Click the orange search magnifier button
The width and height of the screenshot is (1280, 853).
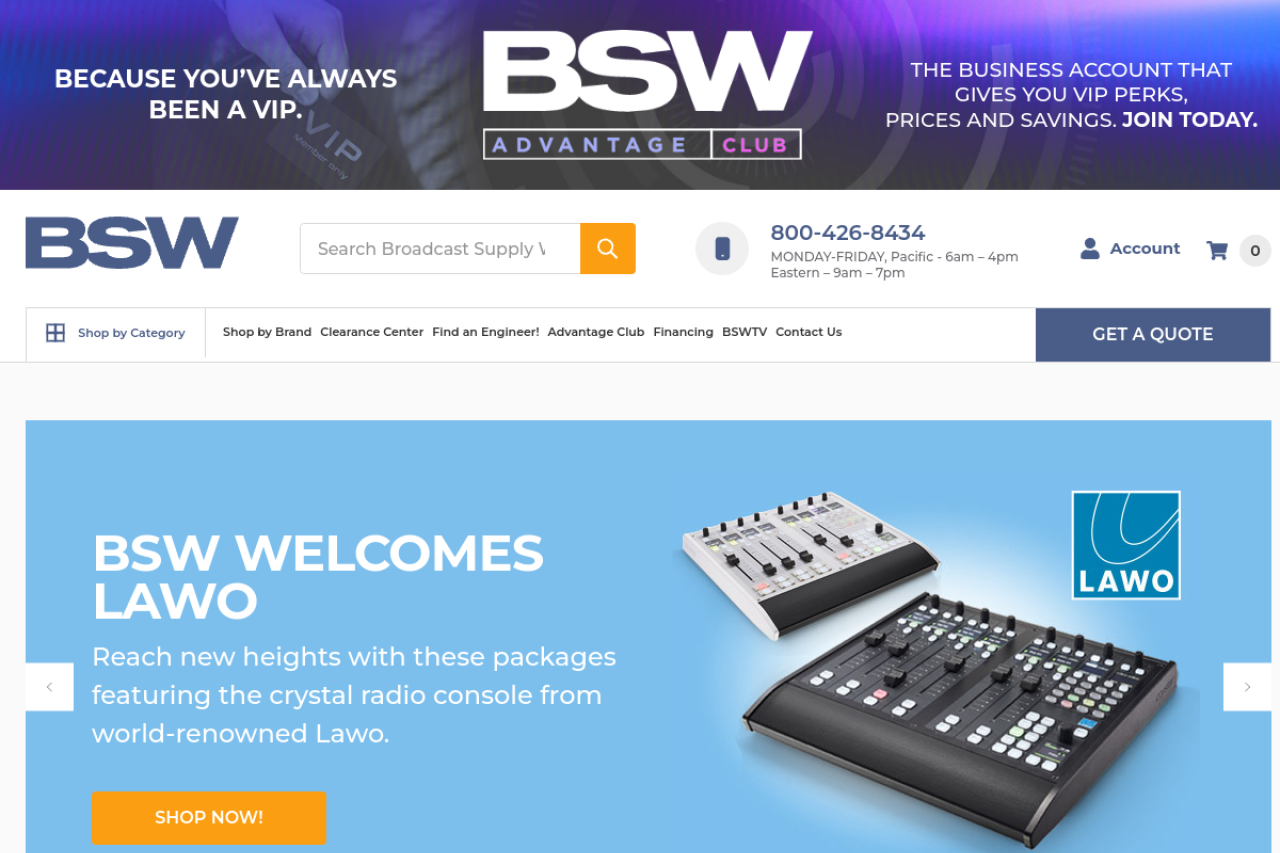(x=608, y=248)
